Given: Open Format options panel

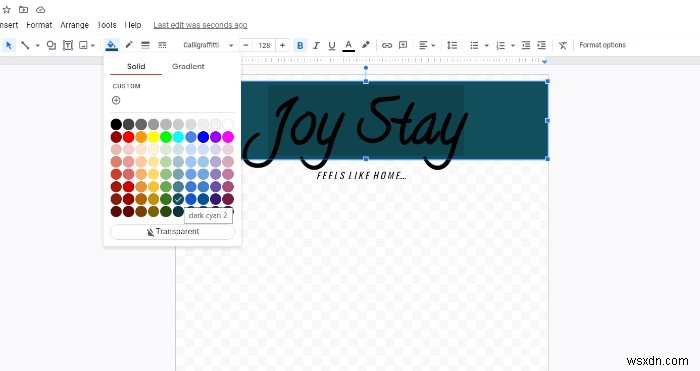Looking at the screenshot, I should (x=602, y=45).
